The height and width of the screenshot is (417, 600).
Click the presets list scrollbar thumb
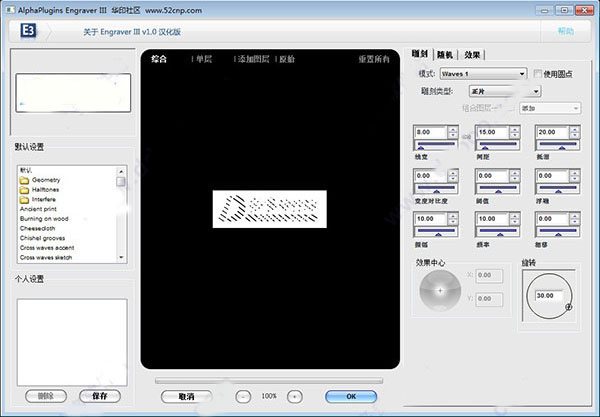point(121,181)
